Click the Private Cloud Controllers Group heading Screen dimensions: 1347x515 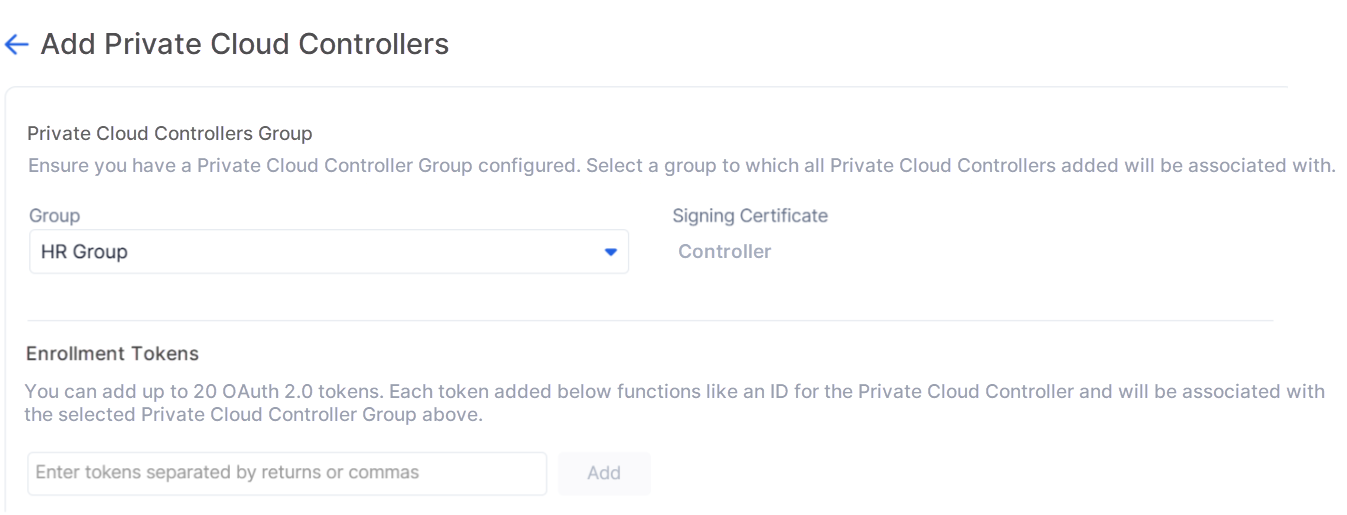pyautogui.click(x=170, y=133)
